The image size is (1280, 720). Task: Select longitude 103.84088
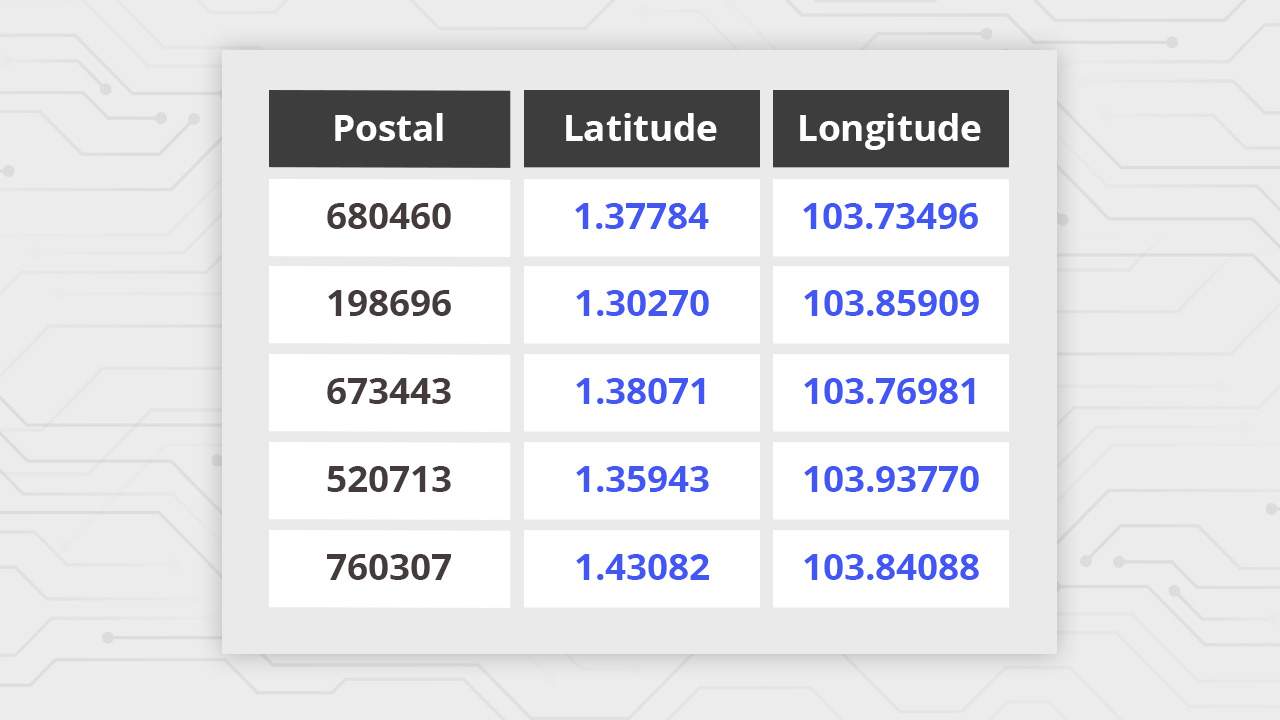coord(890,568)
